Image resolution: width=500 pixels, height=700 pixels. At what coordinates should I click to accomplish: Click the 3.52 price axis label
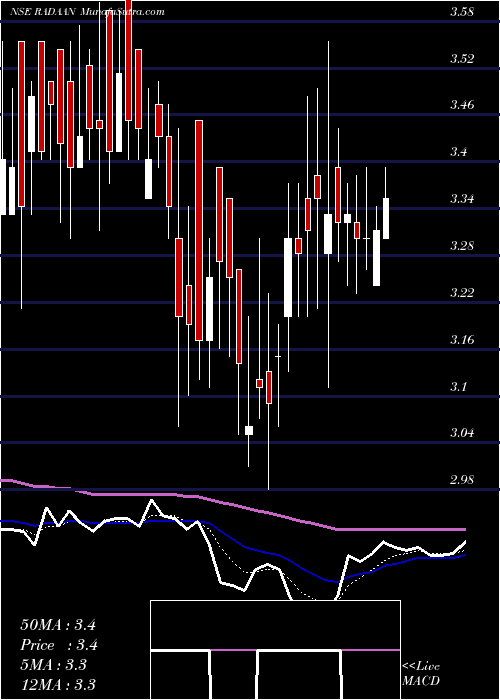[x=462, y=58]
